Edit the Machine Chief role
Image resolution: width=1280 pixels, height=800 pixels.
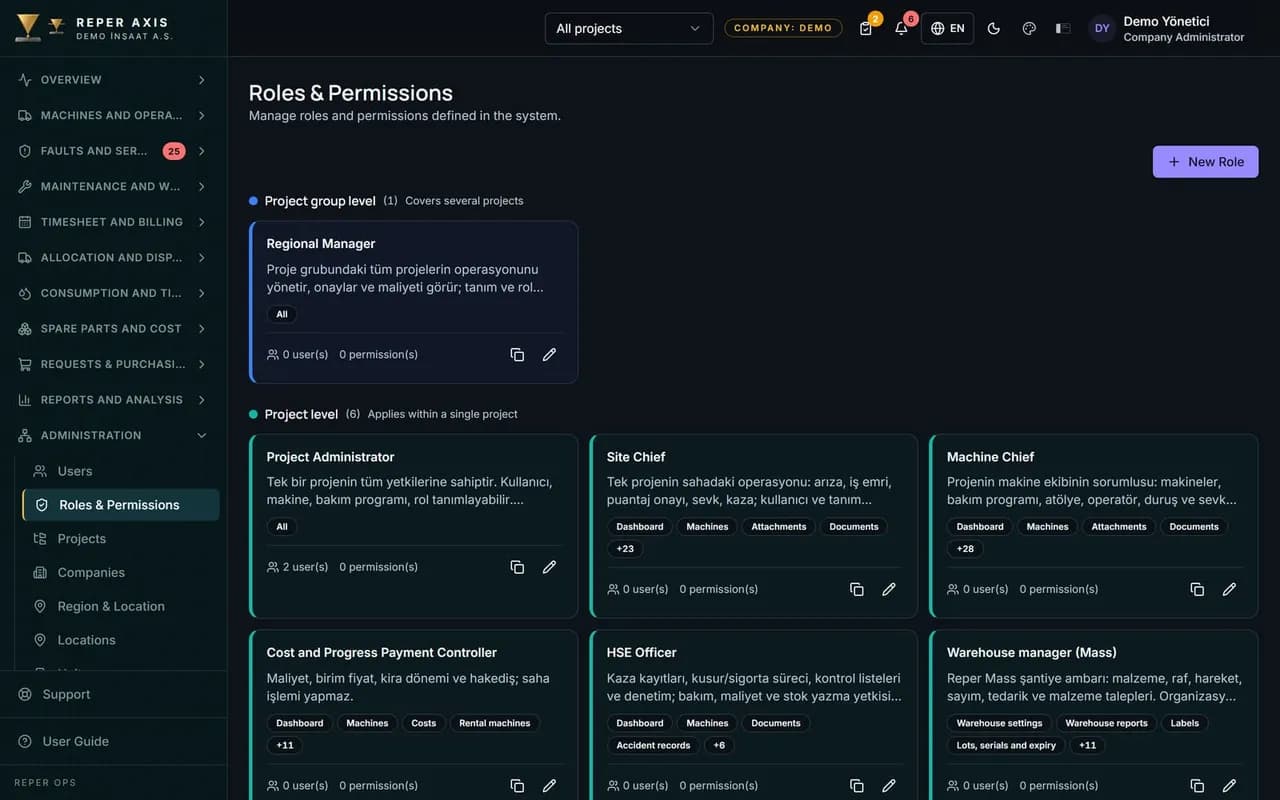[1229, 589]
